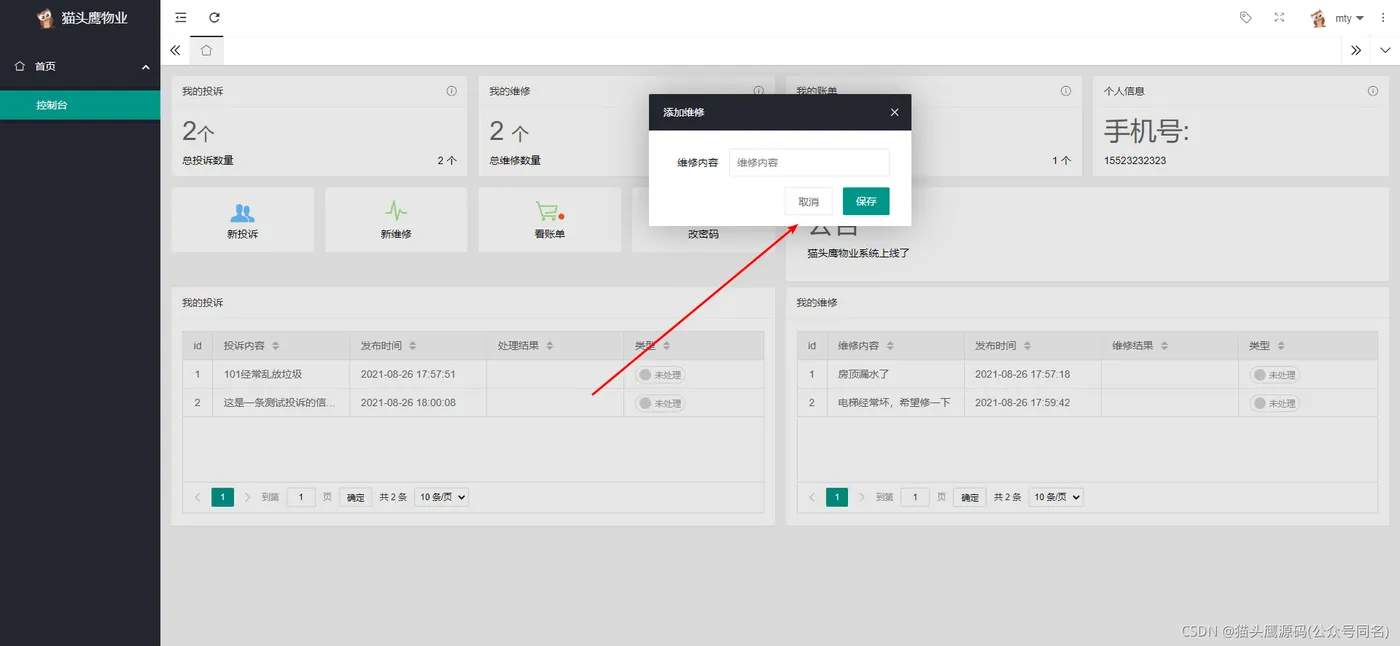Click info icon on 我的投诉 card
This screenshot has height=646, width=1400.
pos(451,91)
